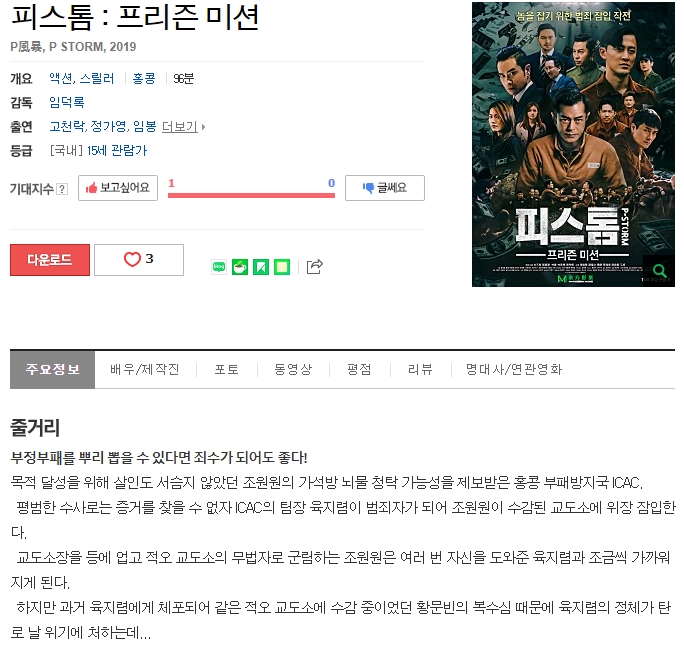Open the 기대지수 question mark help icon
684x645 pixels.
(62, 189)
